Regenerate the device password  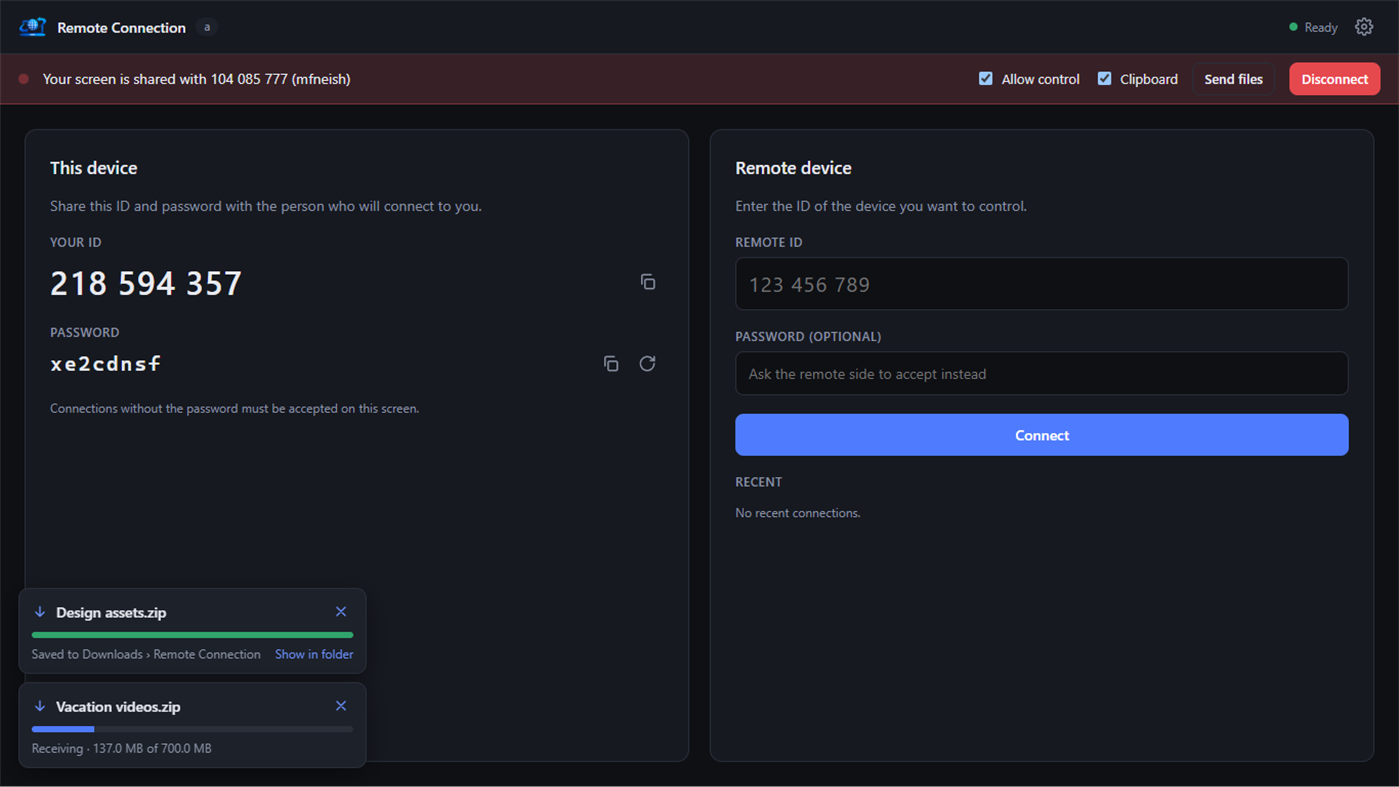[648, 364]
